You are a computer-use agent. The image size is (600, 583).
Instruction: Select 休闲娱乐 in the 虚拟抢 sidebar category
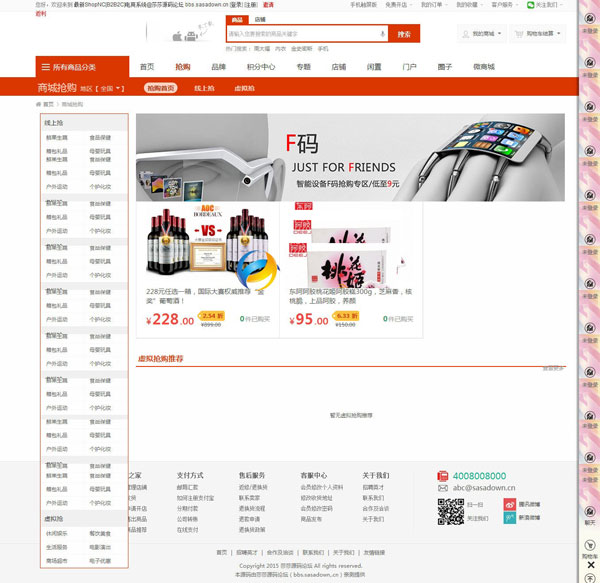57,533
